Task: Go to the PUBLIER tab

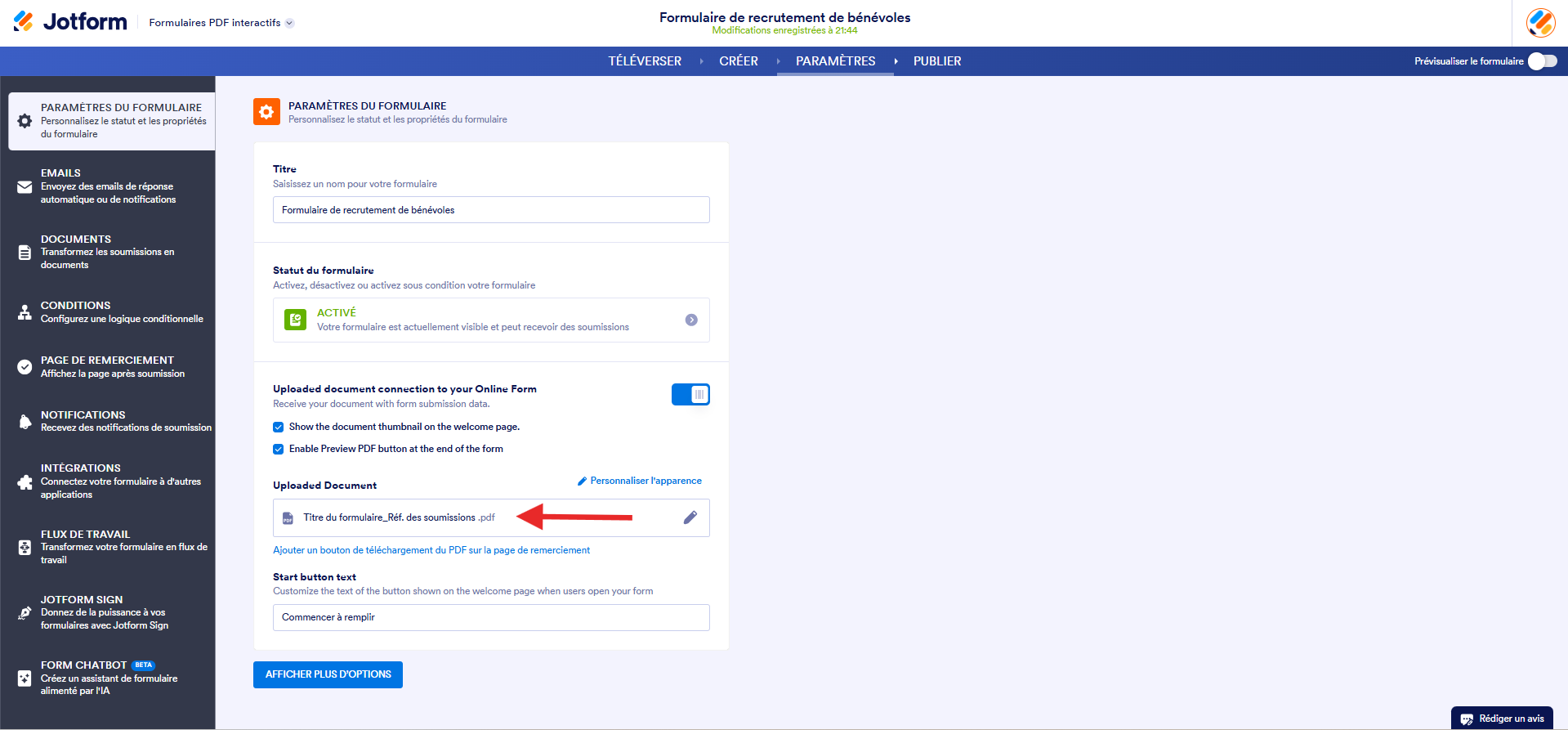Action: pyautogui.click(x=936, y=61)
